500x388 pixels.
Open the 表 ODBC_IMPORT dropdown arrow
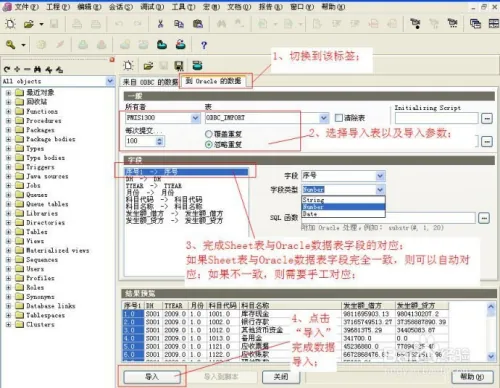[x=323, y=118]
